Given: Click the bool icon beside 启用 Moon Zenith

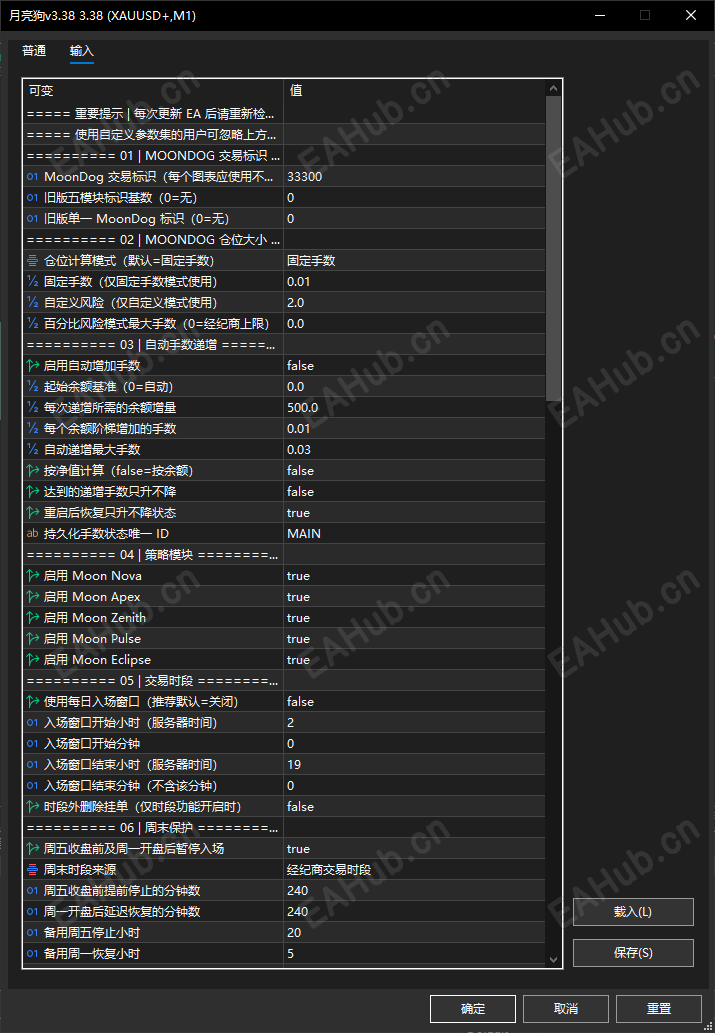Looking at the screenshot, I should point(32,618).
